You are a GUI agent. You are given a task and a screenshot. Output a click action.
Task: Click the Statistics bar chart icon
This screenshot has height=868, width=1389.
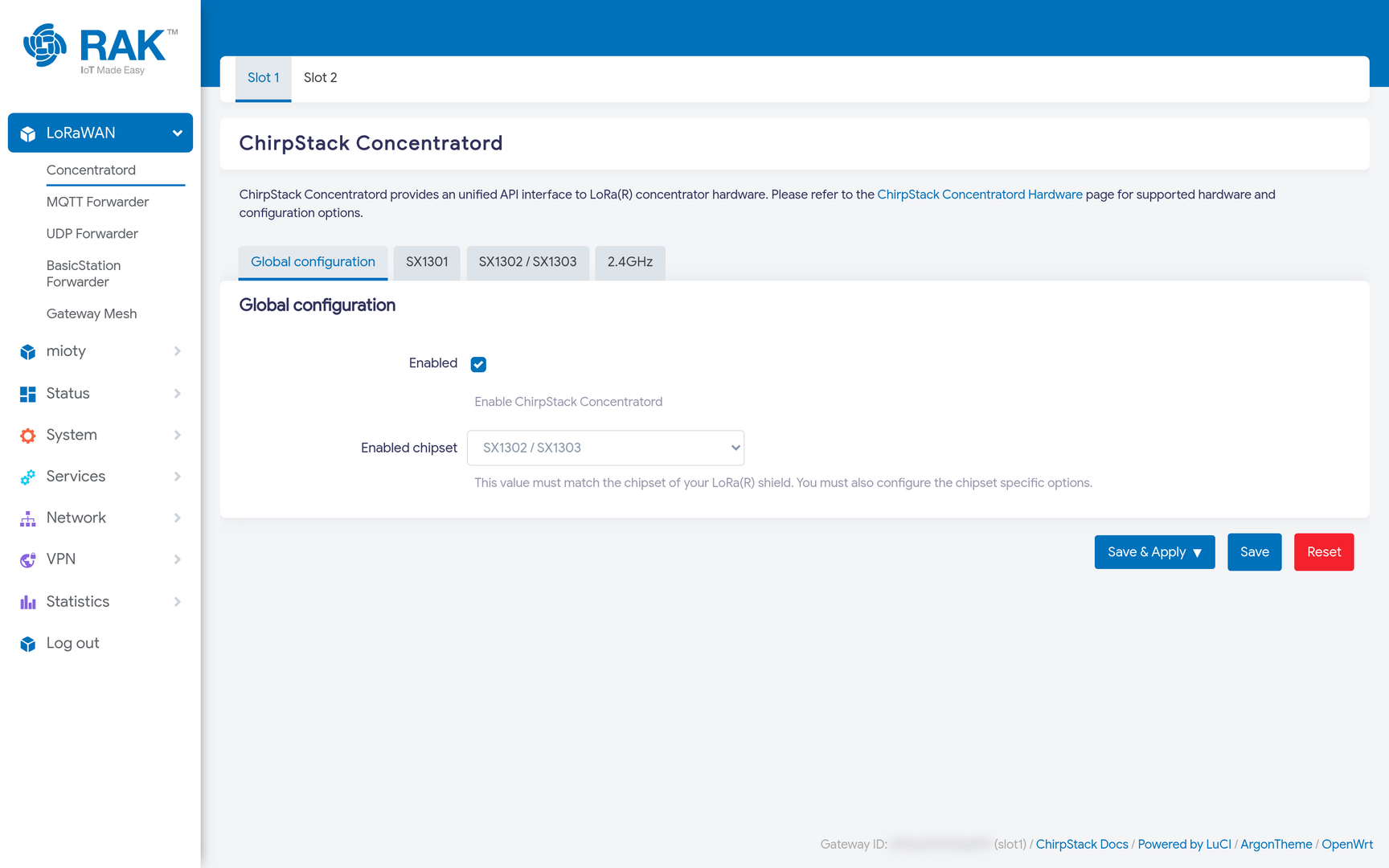pos(28,602)
